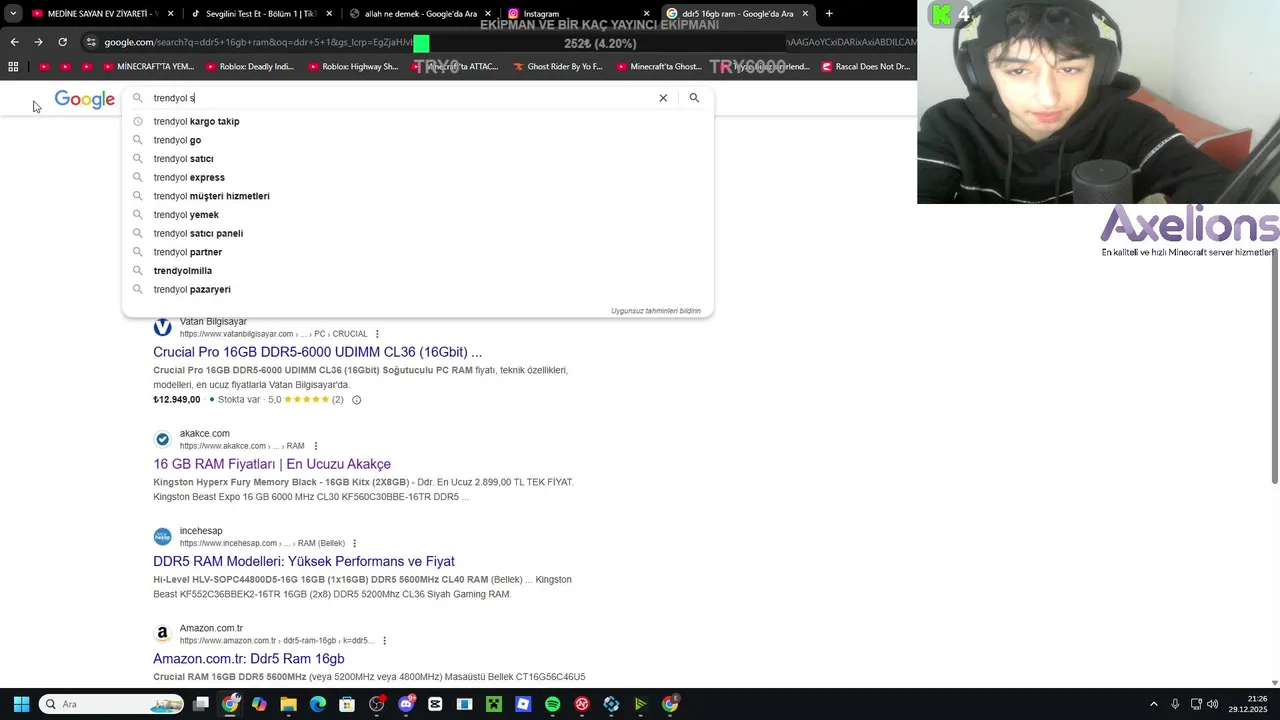Open the network icon in system tray
Screen dimensions: 1280x720
[1196, 704]
